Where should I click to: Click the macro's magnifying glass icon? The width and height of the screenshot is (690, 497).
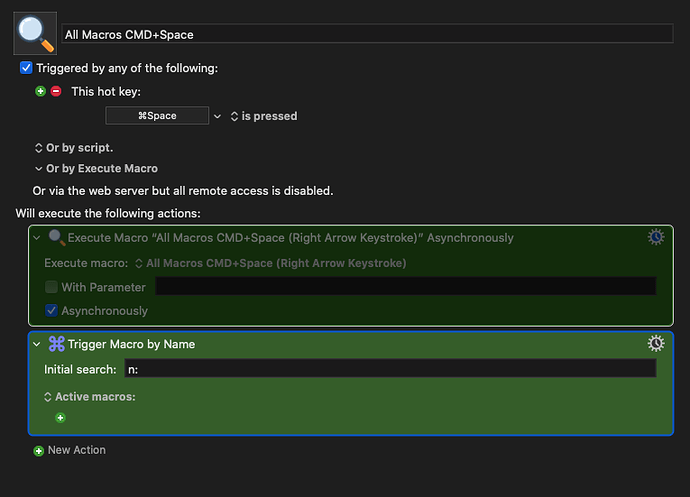(35, 33)
